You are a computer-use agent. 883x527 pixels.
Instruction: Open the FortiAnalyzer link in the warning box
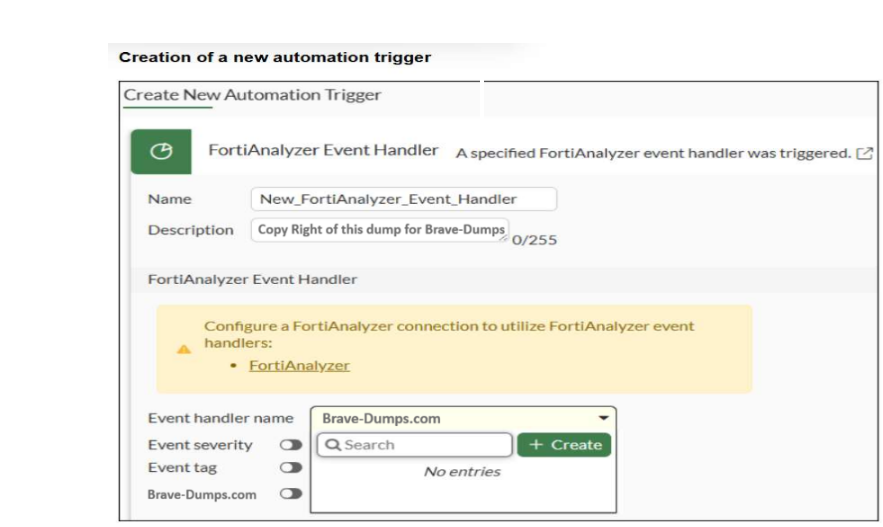click(x=299, y=365)
